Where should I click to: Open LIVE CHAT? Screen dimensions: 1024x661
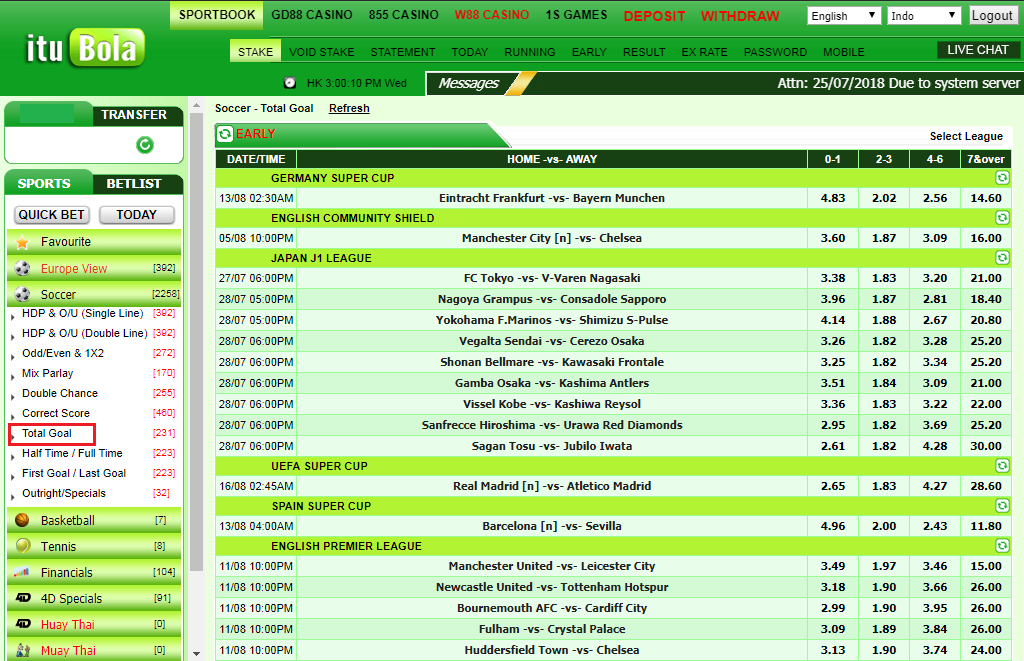coord(978,50)
